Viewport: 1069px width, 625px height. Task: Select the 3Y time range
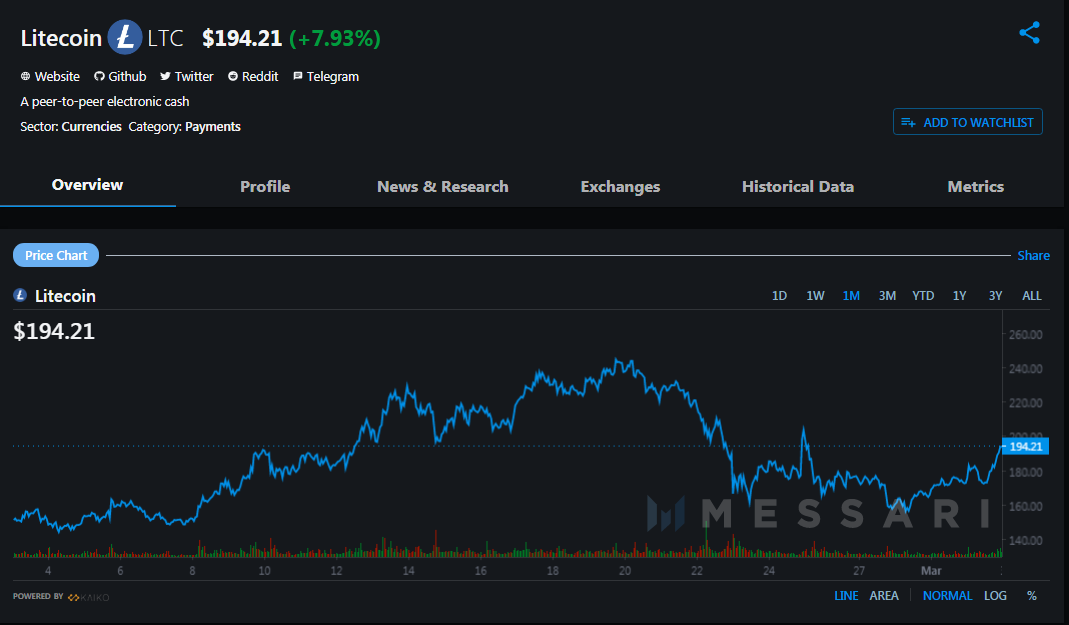995,296
